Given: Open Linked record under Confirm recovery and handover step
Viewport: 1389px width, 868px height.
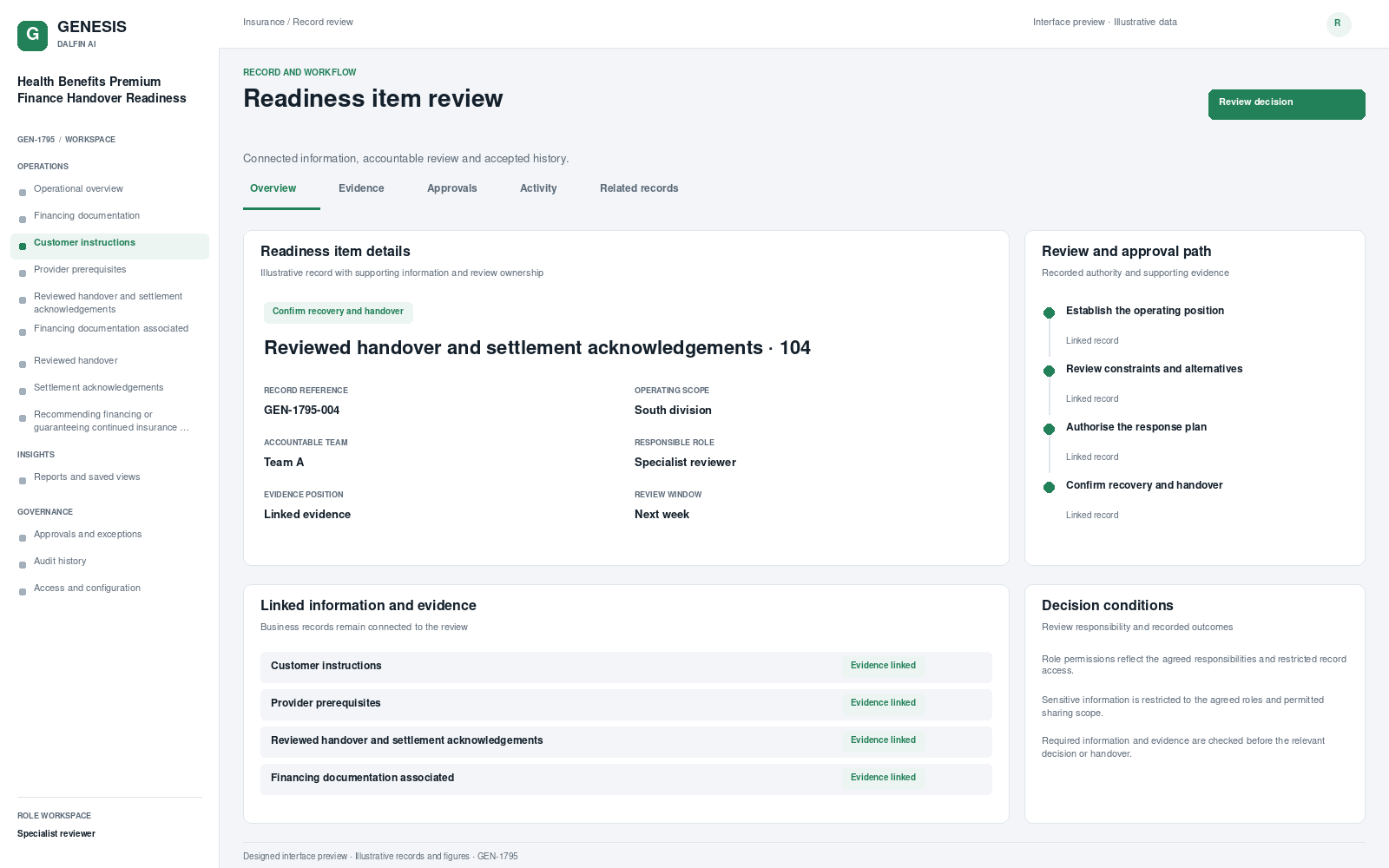Looking at the screenshot, I should [1092, 516].
